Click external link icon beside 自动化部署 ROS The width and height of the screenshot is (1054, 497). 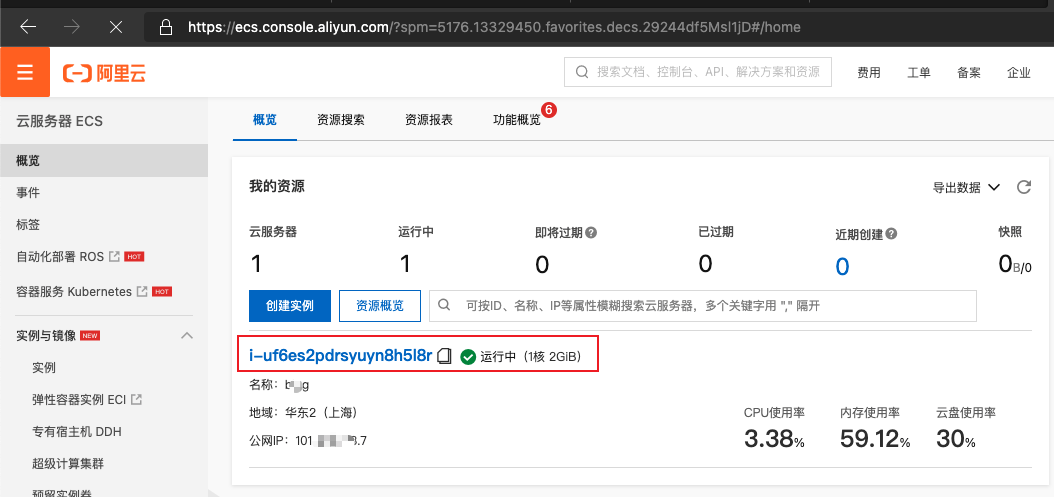coord(114,256)
